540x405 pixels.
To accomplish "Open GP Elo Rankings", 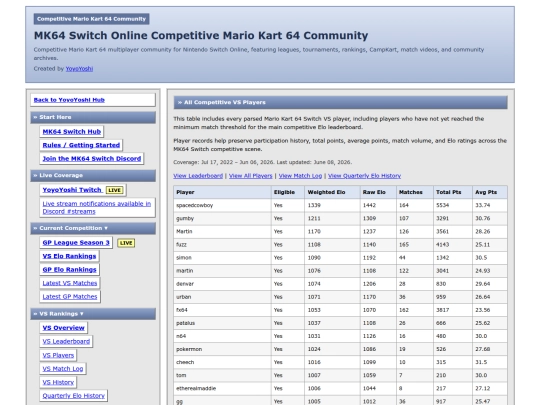I will 70,269.
